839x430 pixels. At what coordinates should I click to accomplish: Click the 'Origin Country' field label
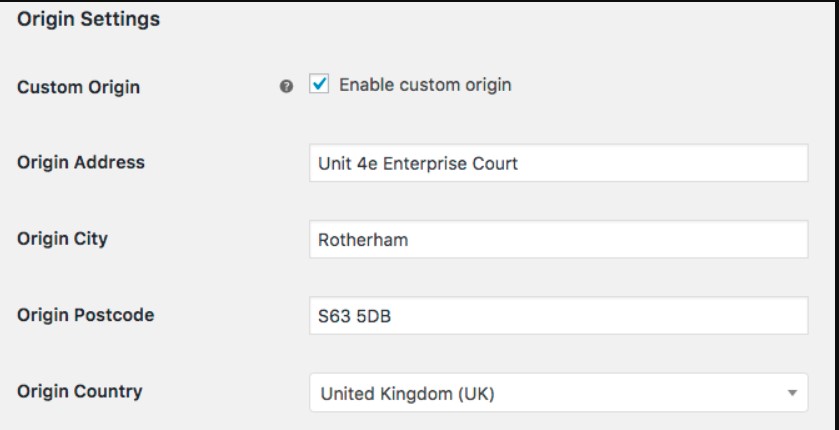(79, 390)
